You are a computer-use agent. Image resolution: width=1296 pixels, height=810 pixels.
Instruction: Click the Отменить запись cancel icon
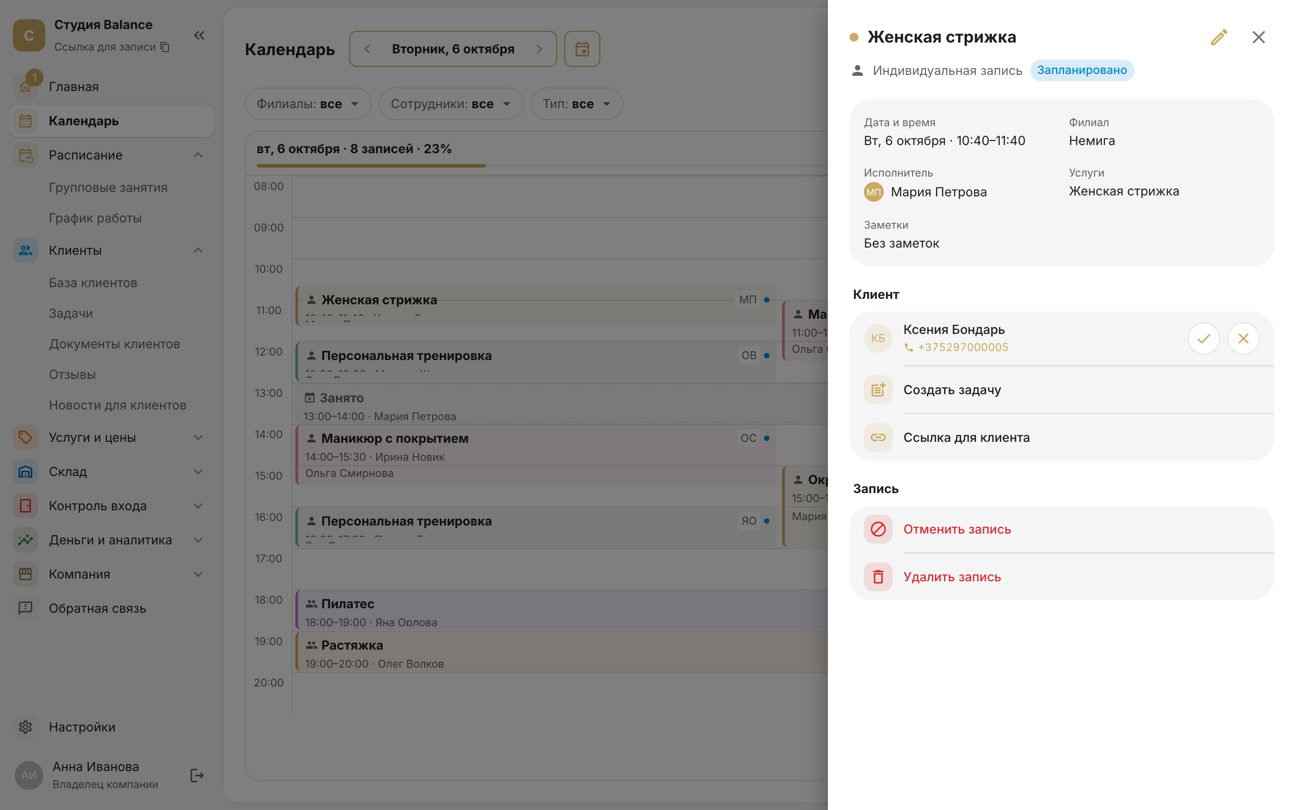[878, 529]
